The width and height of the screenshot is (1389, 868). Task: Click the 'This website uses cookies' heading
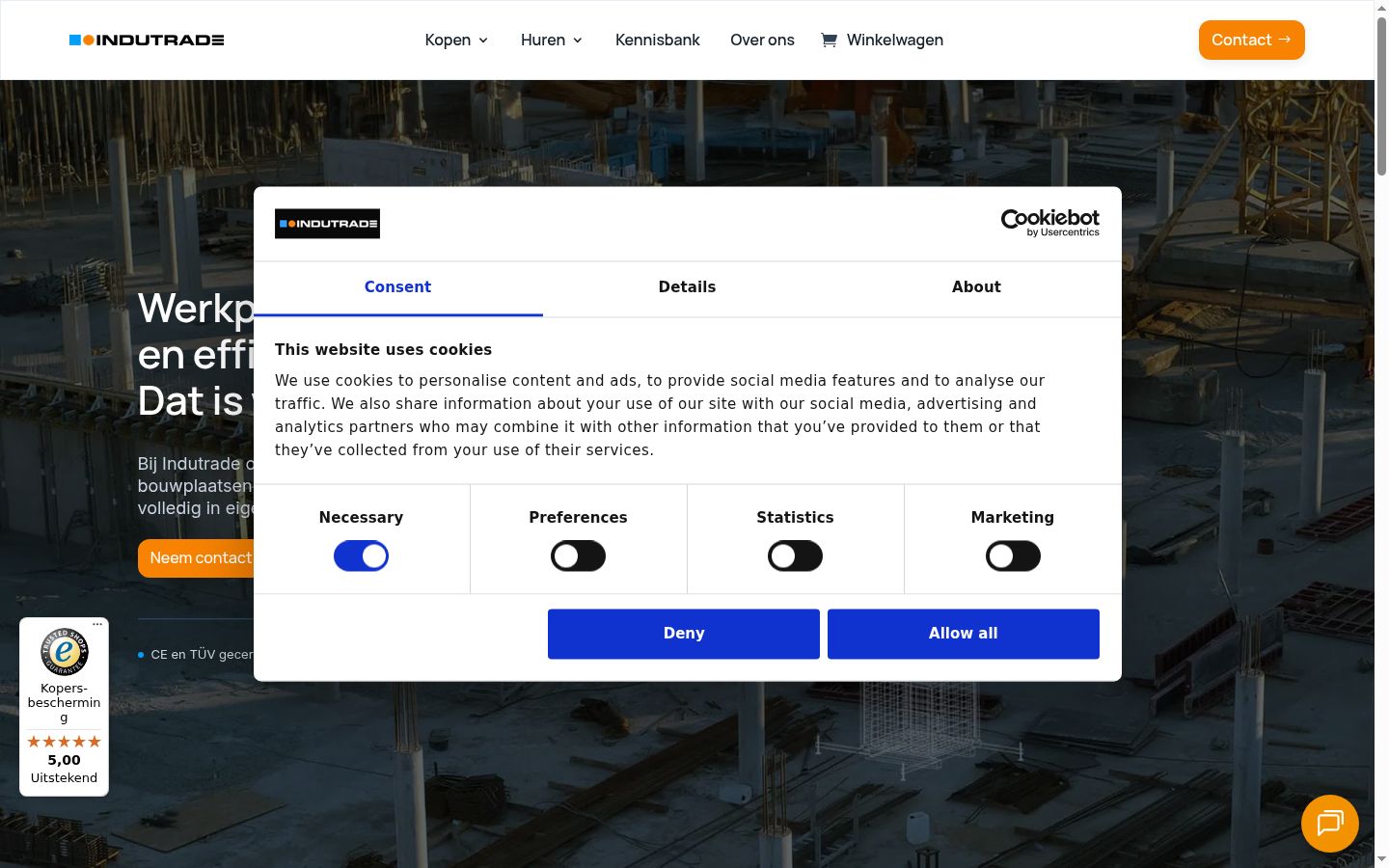click(383, 349)
